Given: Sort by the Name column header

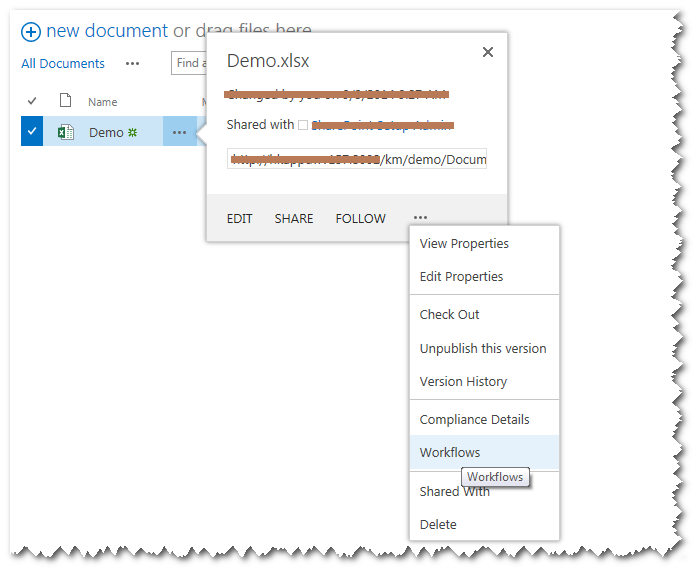Looking at the screenshot, I should point(103,102).
